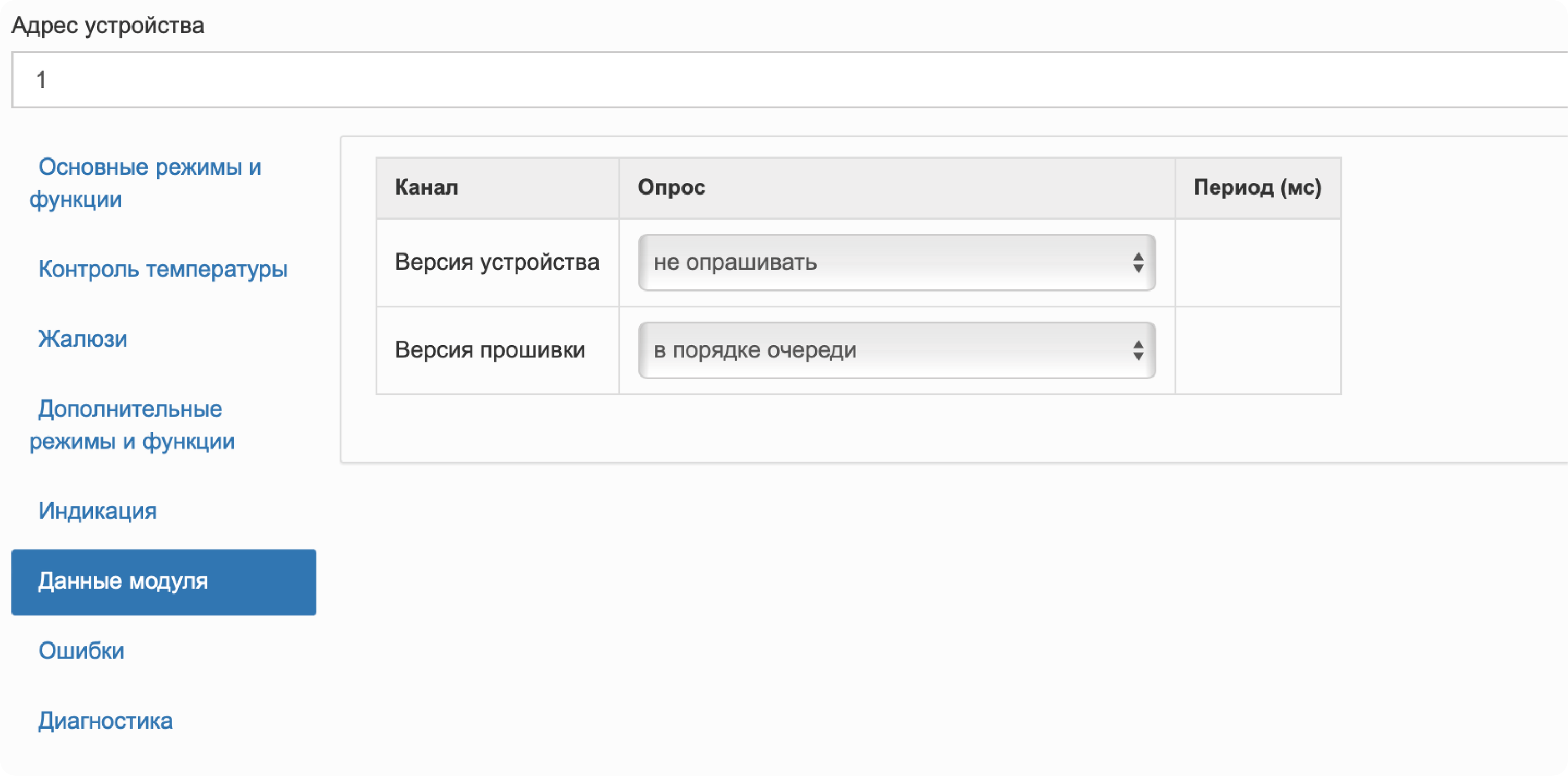Open the Диагностика tab
Screen dimensions: 1568x776
click(x=105, y=721)
